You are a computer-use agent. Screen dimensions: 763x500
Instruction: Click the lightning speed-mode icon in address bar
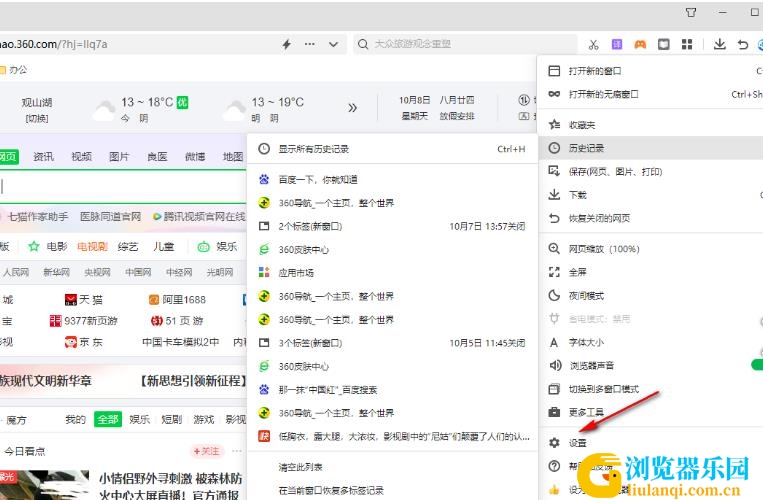click(287, 44)
